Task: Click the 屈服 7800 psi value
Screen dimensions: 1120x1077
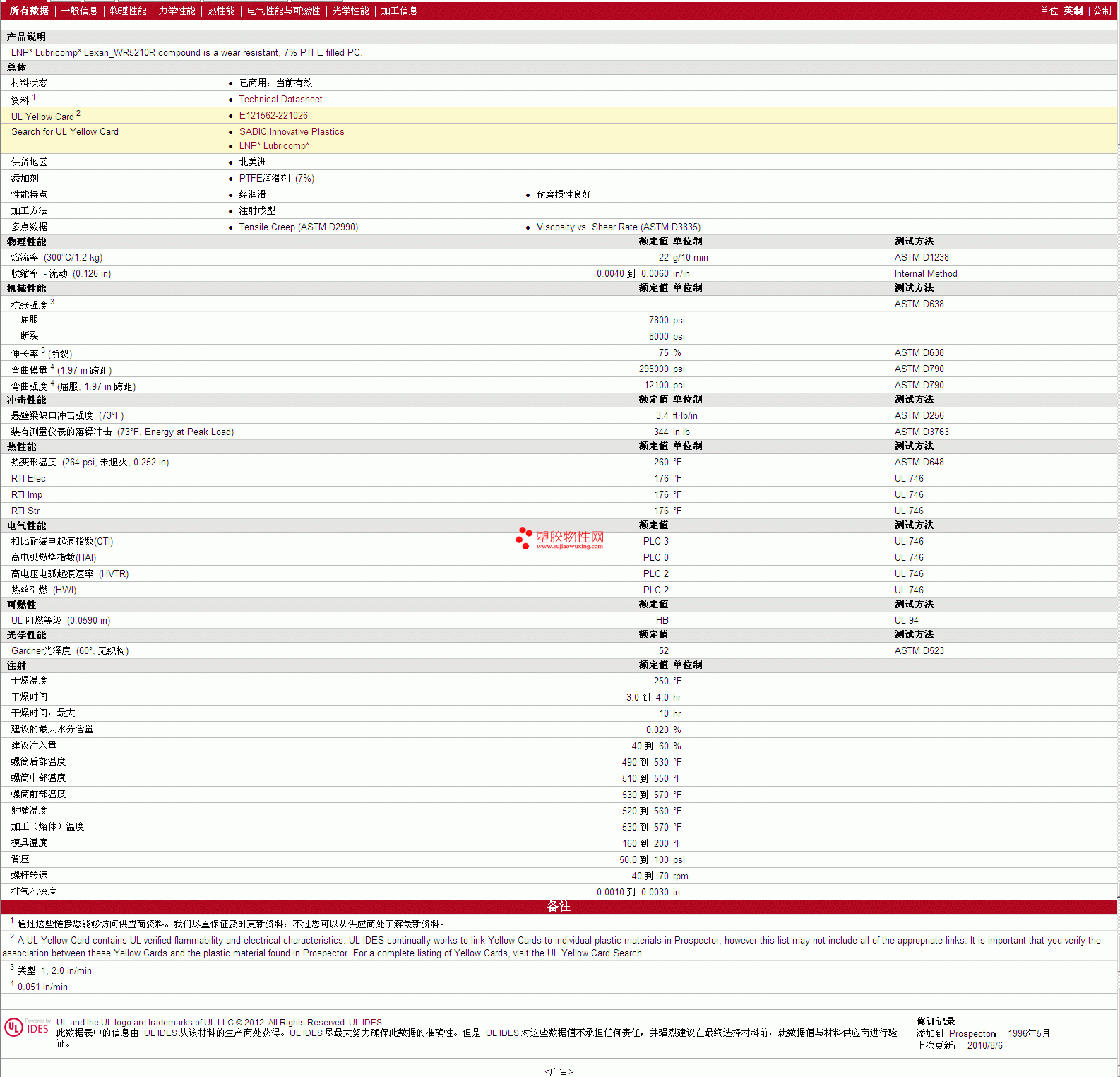Action: click(x=667, y=321)
